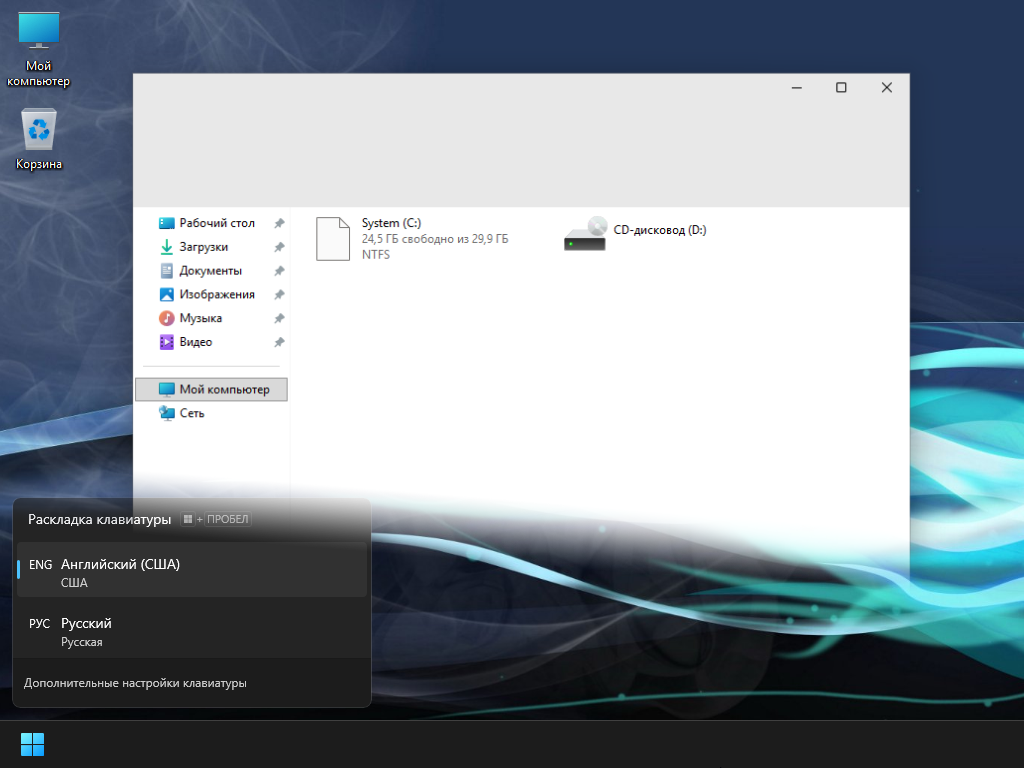This screenshot has width=1024, height=768.
Task: Open Сеть in the navigation pane
Action: coord(211,413)
